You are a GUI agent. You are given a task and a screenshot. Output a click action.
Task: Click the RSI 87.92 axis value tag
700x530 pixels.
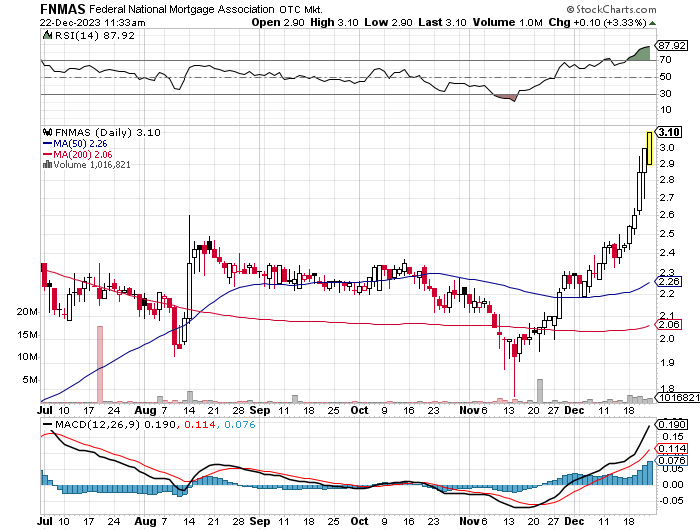click(x=671, y=46)
